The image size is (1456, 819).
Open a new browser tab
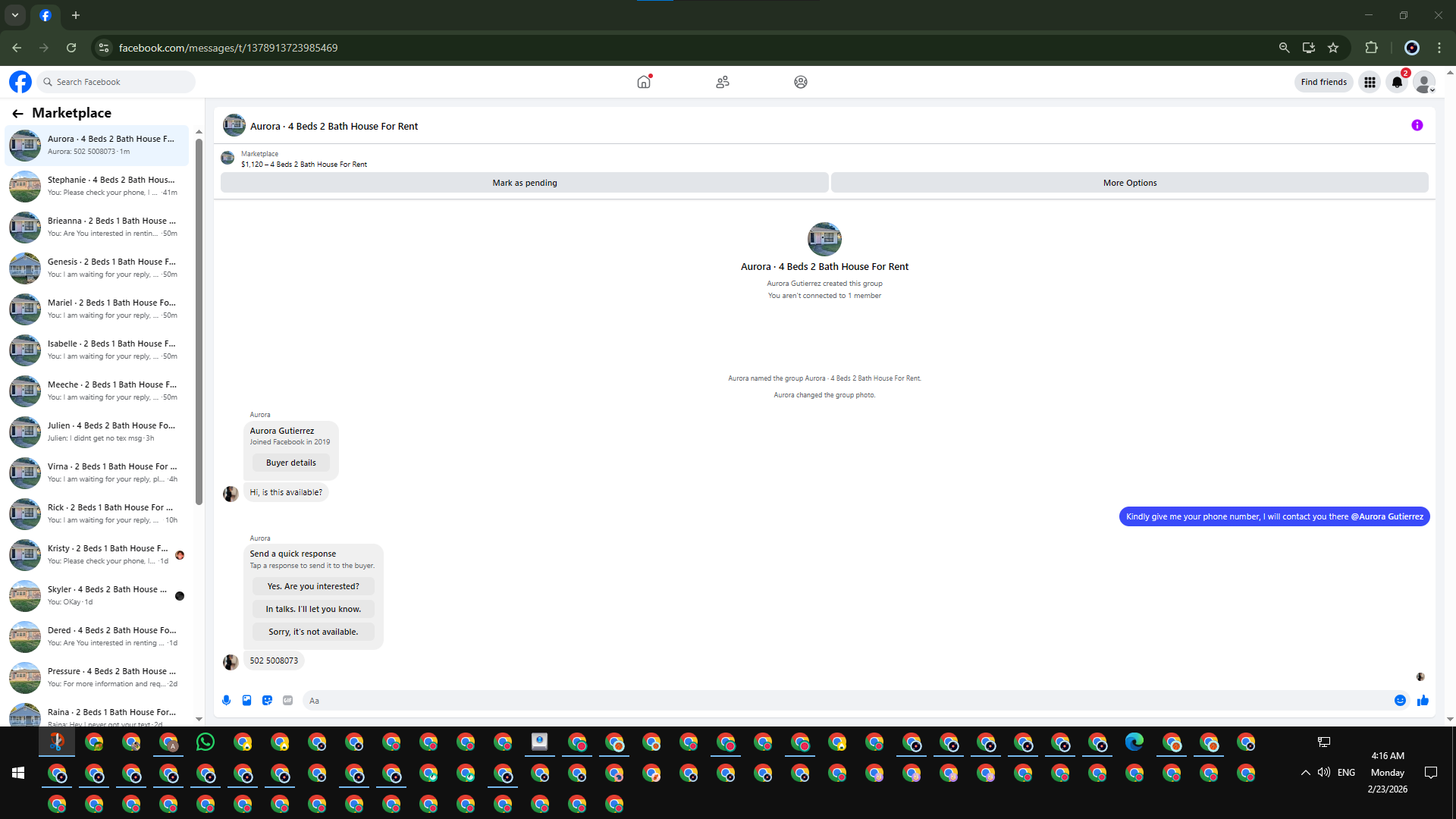point(76,15)
